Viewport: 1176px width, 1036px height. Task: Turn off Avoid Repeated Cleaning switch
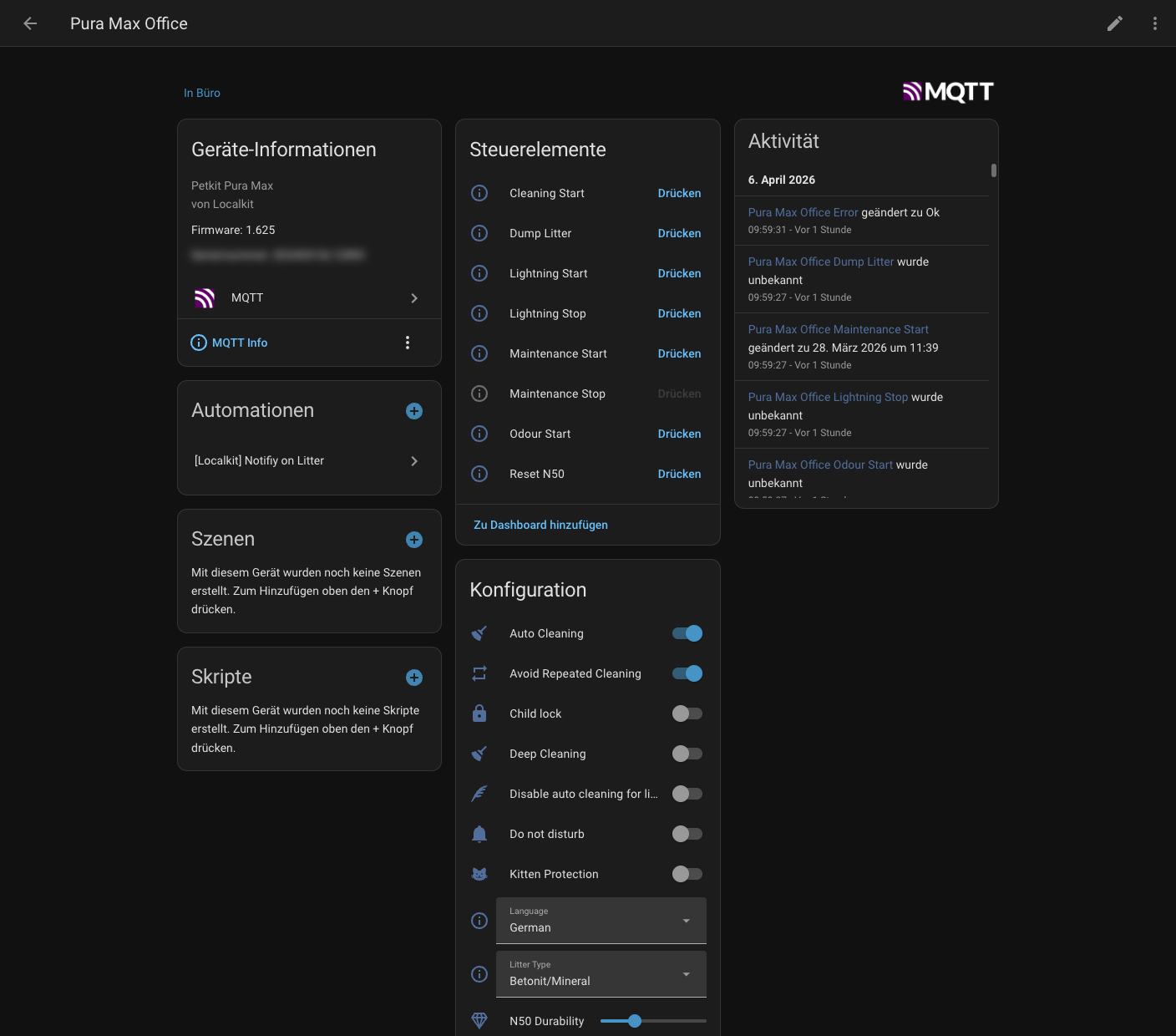[687, 673]
